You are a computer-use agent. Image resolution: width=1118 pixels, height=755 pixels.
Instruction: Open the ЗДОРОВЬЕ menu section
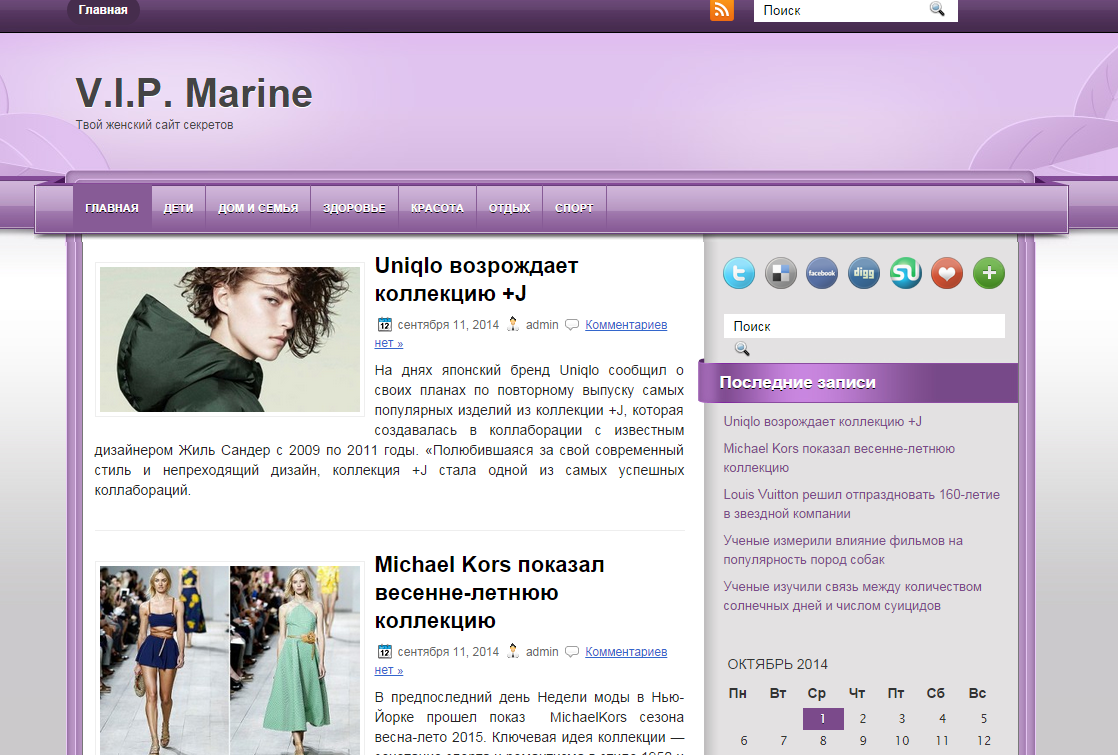tap(354, 208)
